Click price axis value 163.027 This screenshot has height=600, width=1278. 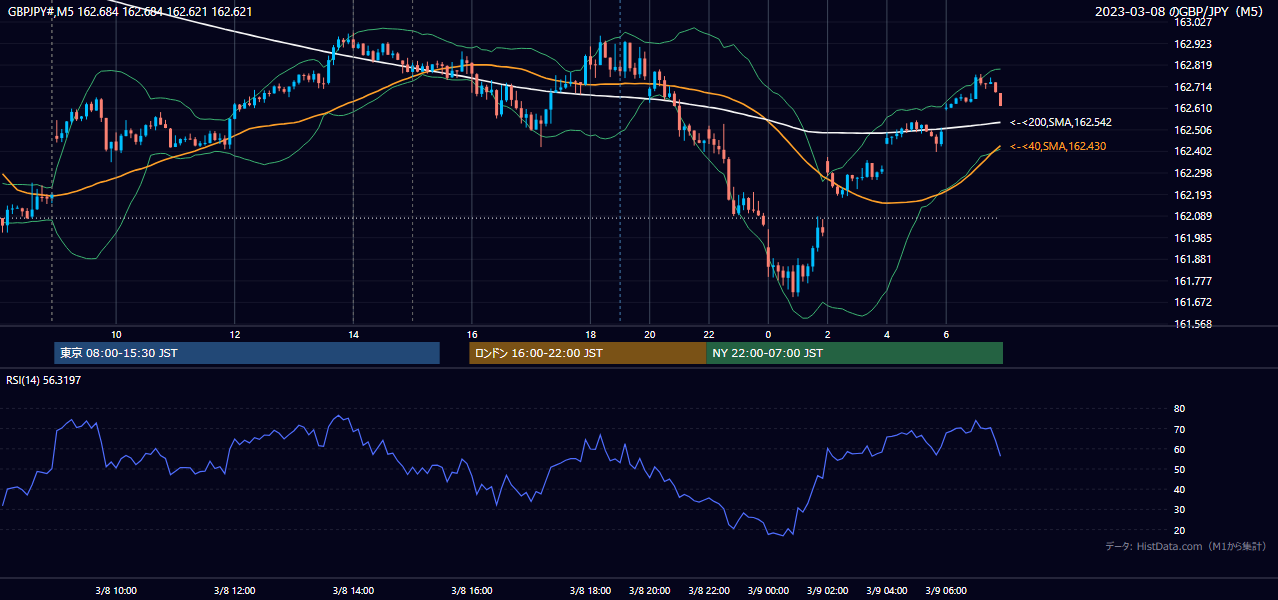coord(1193,22)
